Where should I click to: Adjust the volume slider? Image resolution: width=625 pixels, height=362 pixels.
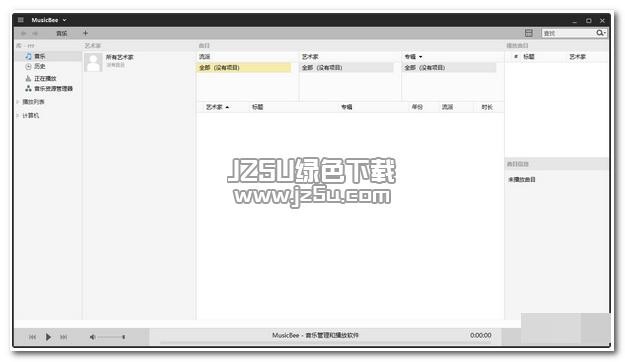pyautogui.click(x=112, y=337)
